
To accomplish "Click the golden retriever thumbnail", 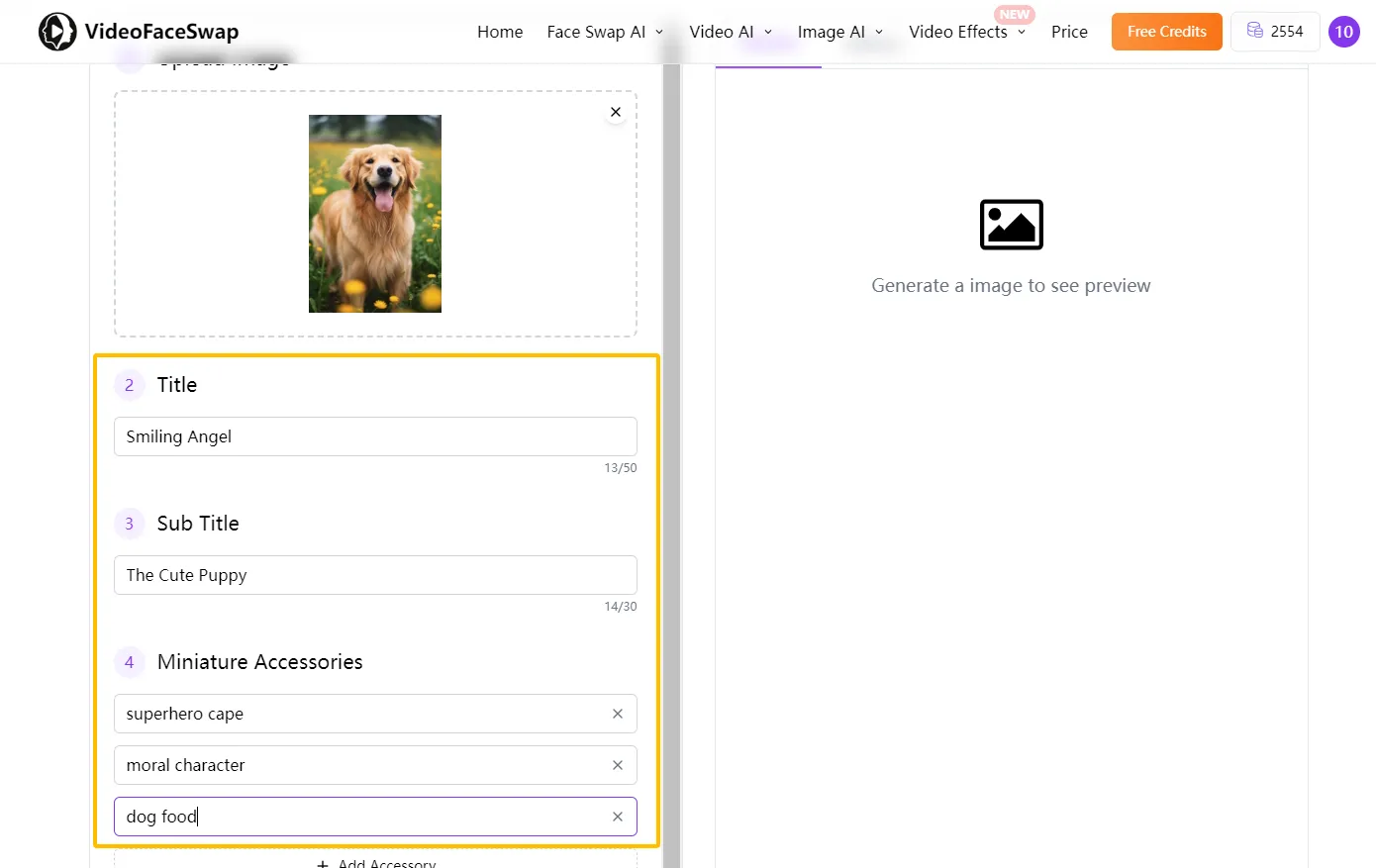I will tap(375, 214).
